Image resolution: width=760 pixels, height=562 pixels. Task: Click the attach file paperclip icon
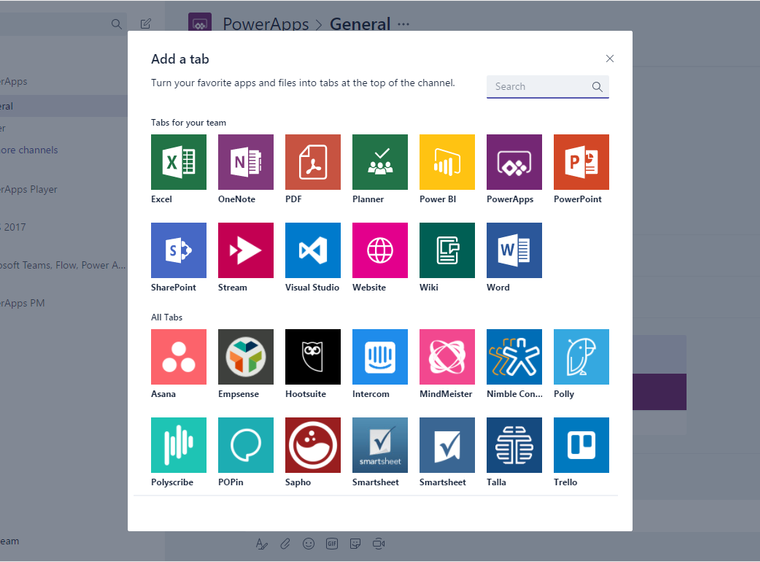click(x=285, y=543)
